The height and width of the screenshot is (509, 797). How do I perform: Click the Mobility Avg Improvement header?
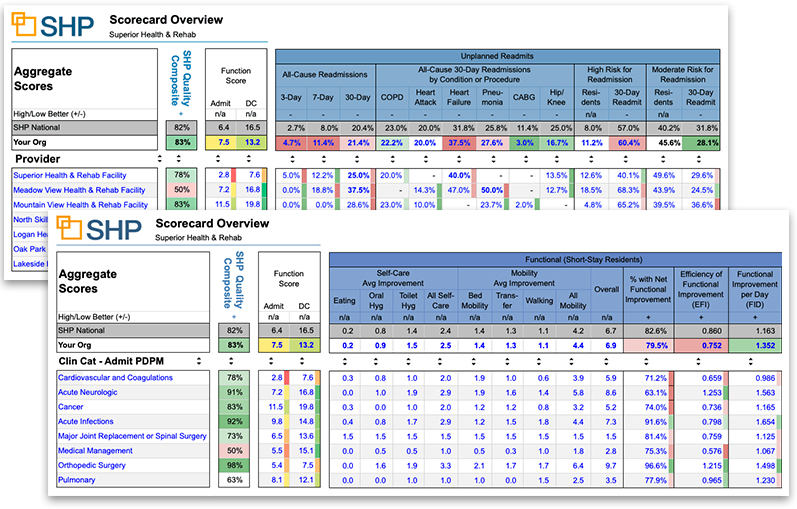pyautogui.click(x=524, y=278)
